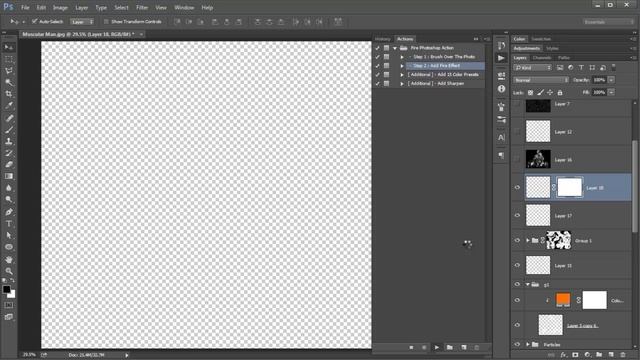
Task: Create new action set folder icon
Action: point(450,347)
